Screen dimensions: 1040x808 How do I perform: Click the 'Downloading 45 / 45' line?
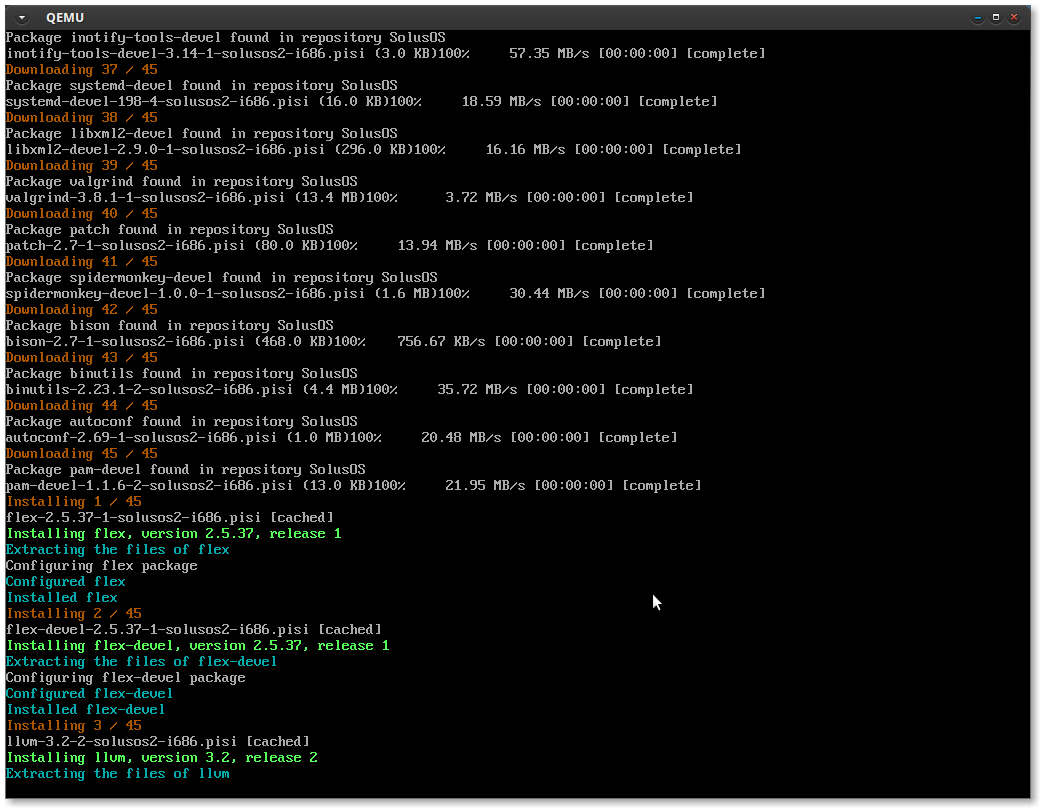click(81, 453)
